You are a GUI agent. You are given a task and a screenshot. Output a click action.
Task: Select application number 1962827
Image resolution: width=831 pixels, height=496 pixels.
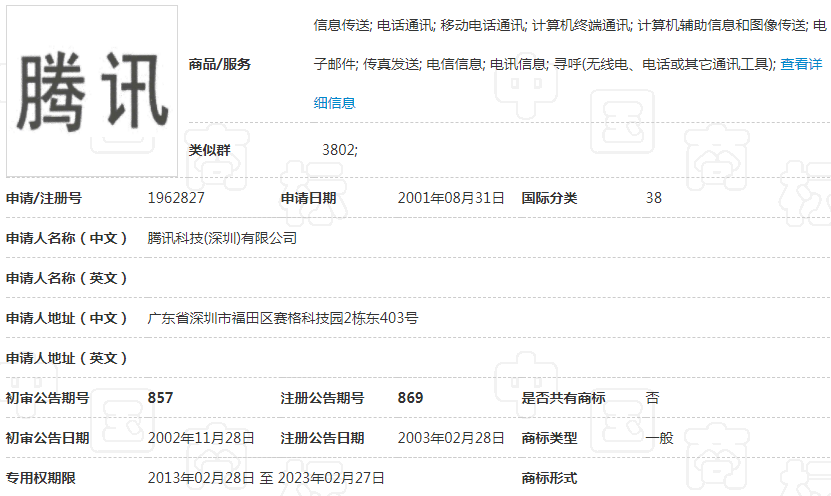pyautogui.click(x=176, y=198)
